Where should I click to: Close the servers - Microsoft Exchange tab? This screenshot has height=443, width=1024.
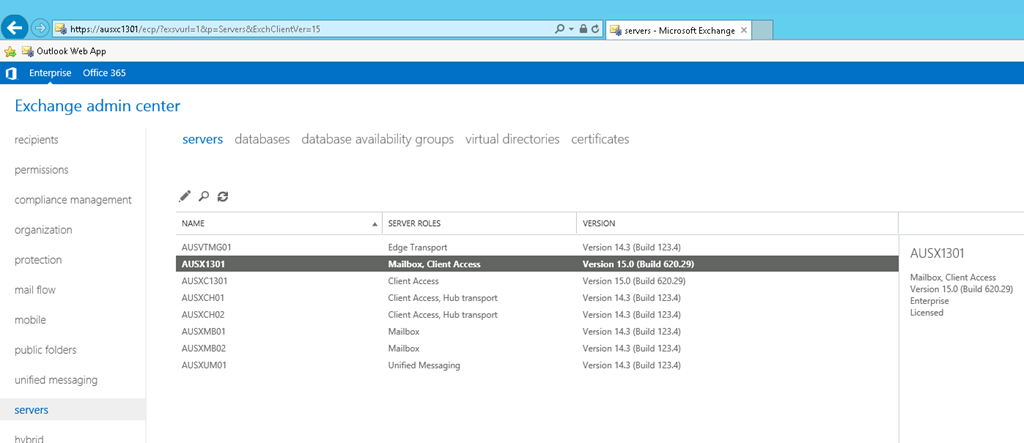click(744, 31)
